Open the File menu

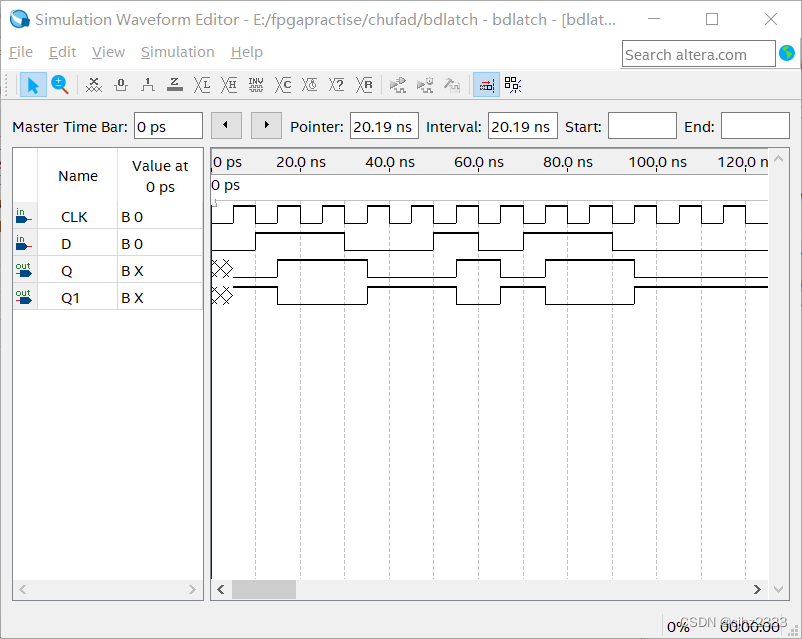click(x=21, y=52)
